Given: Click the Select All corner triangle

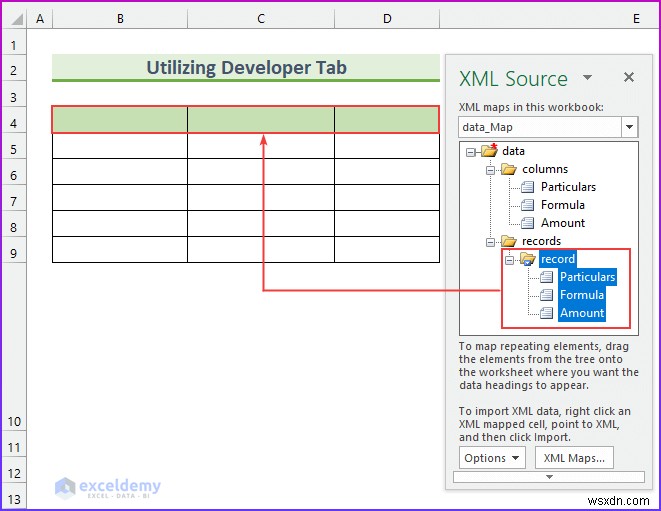Looking at the screenshot, I should [x=15, y=19].
